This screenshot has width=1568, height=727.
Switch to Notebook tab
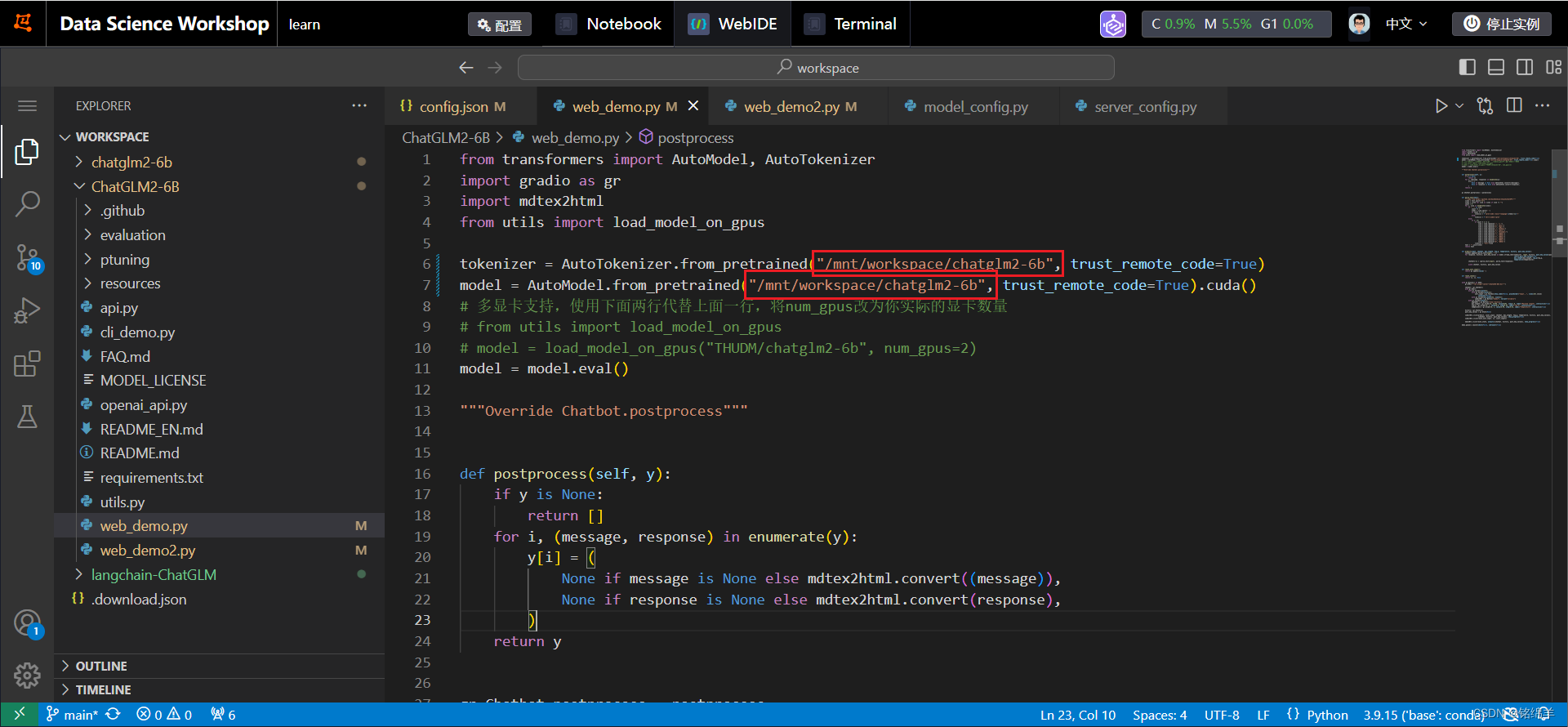tap(608, 25)
